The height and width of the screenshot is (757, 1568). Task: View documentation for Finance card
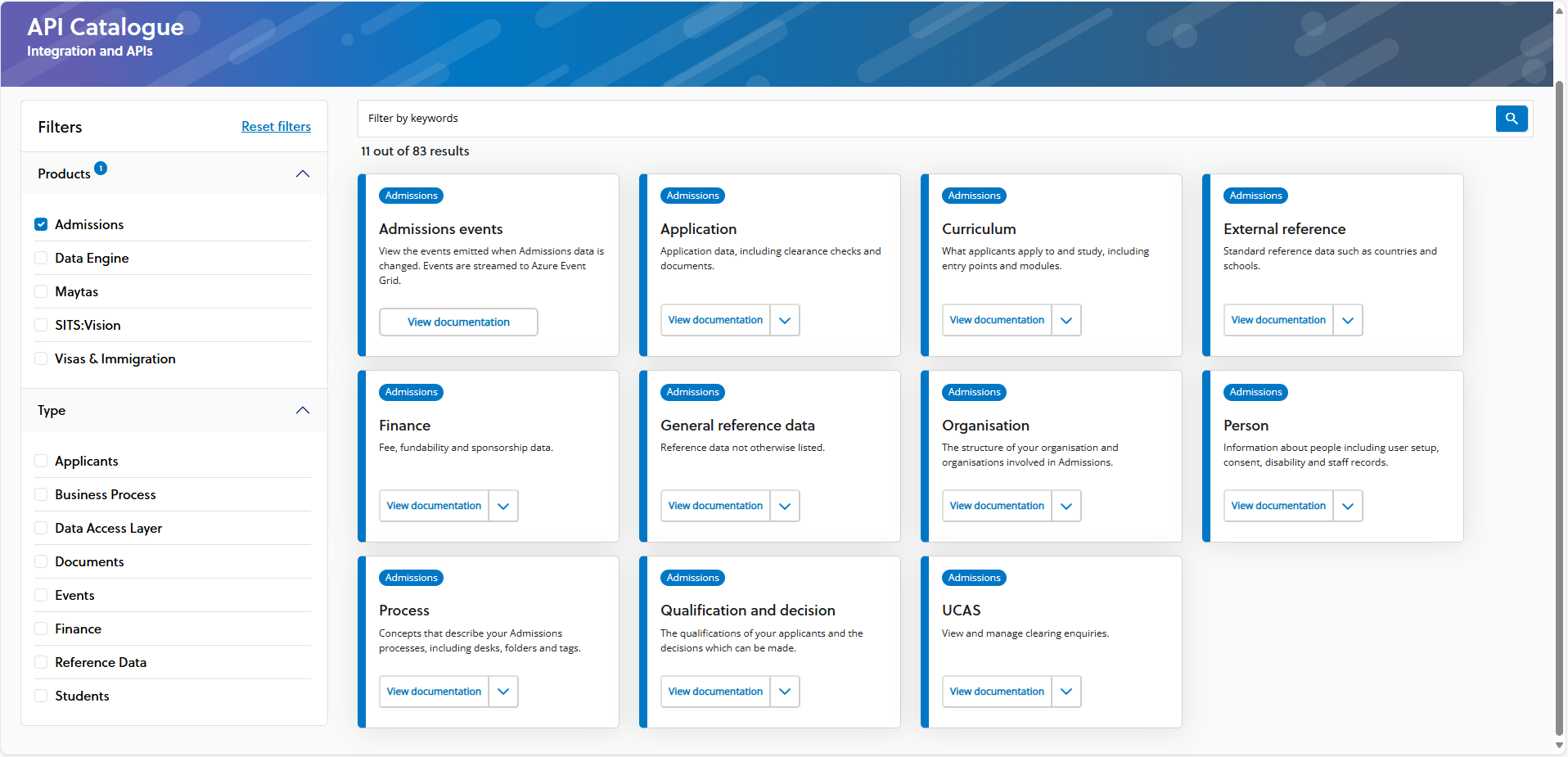coord(434,506)
